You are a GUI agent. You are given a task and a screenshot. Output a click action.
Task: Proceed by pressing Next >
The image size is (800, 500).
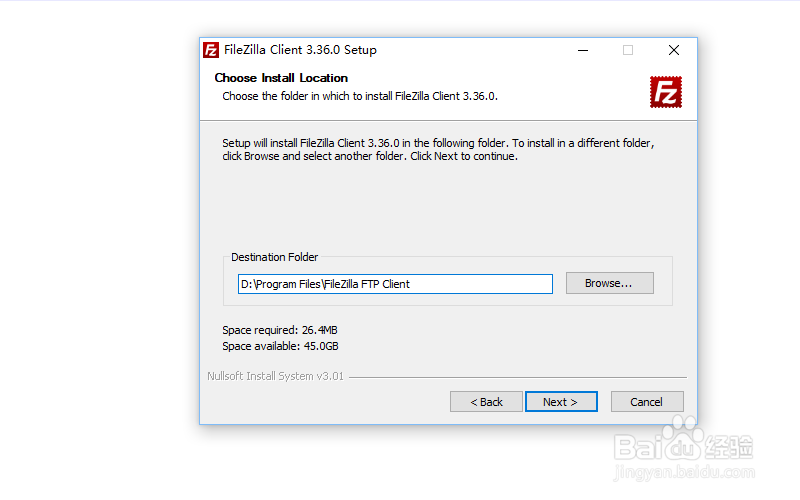tap(561, 402)
